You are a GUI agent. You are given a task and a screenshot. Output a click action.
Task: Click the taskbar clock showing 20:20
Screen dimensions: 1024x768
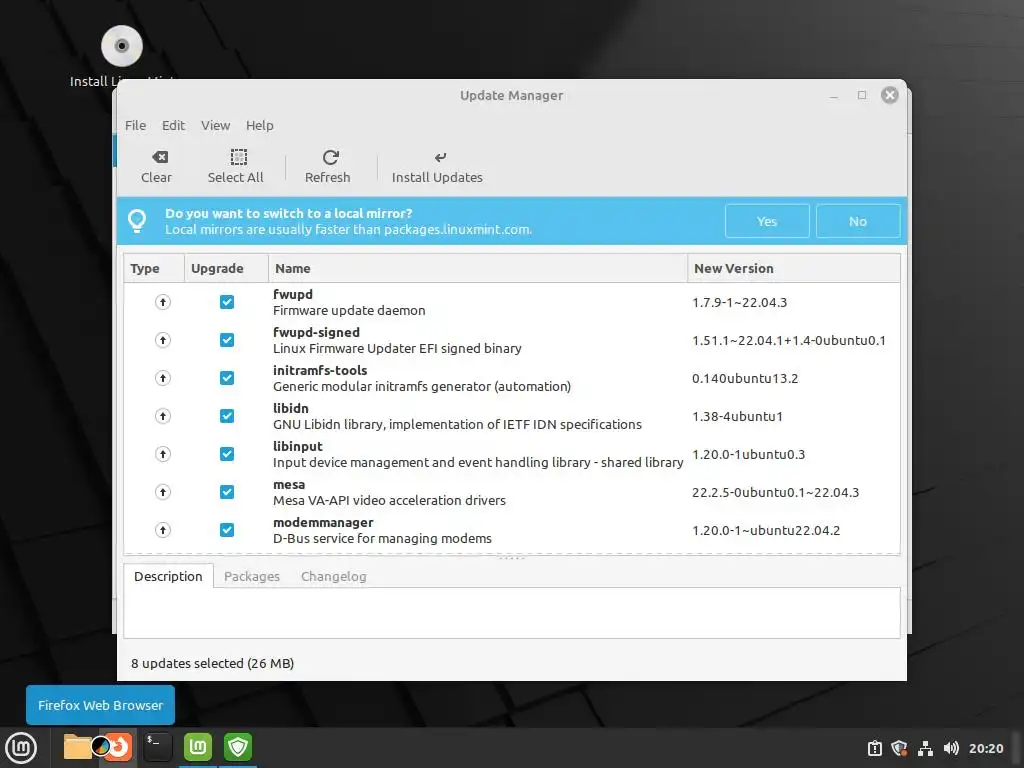coord(985,748)
